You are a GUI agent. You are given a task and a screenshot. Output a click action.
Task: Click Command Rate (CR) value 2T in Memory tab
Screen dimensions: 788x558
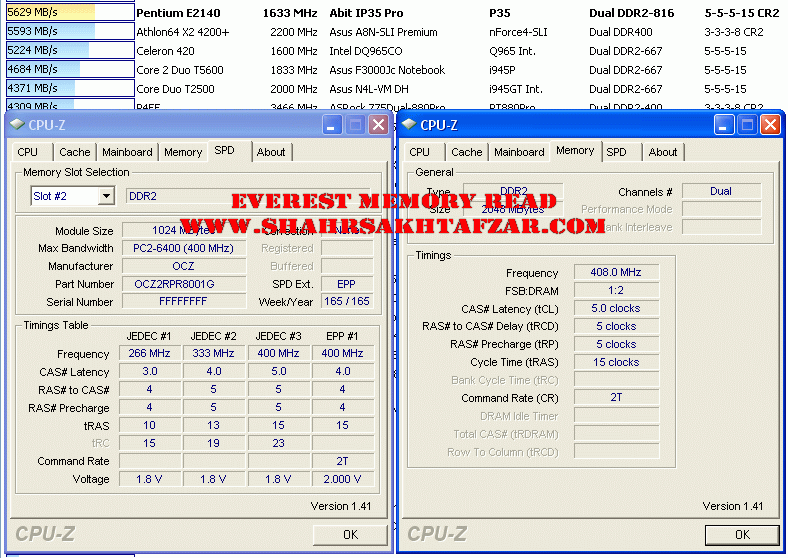point(616,398)
